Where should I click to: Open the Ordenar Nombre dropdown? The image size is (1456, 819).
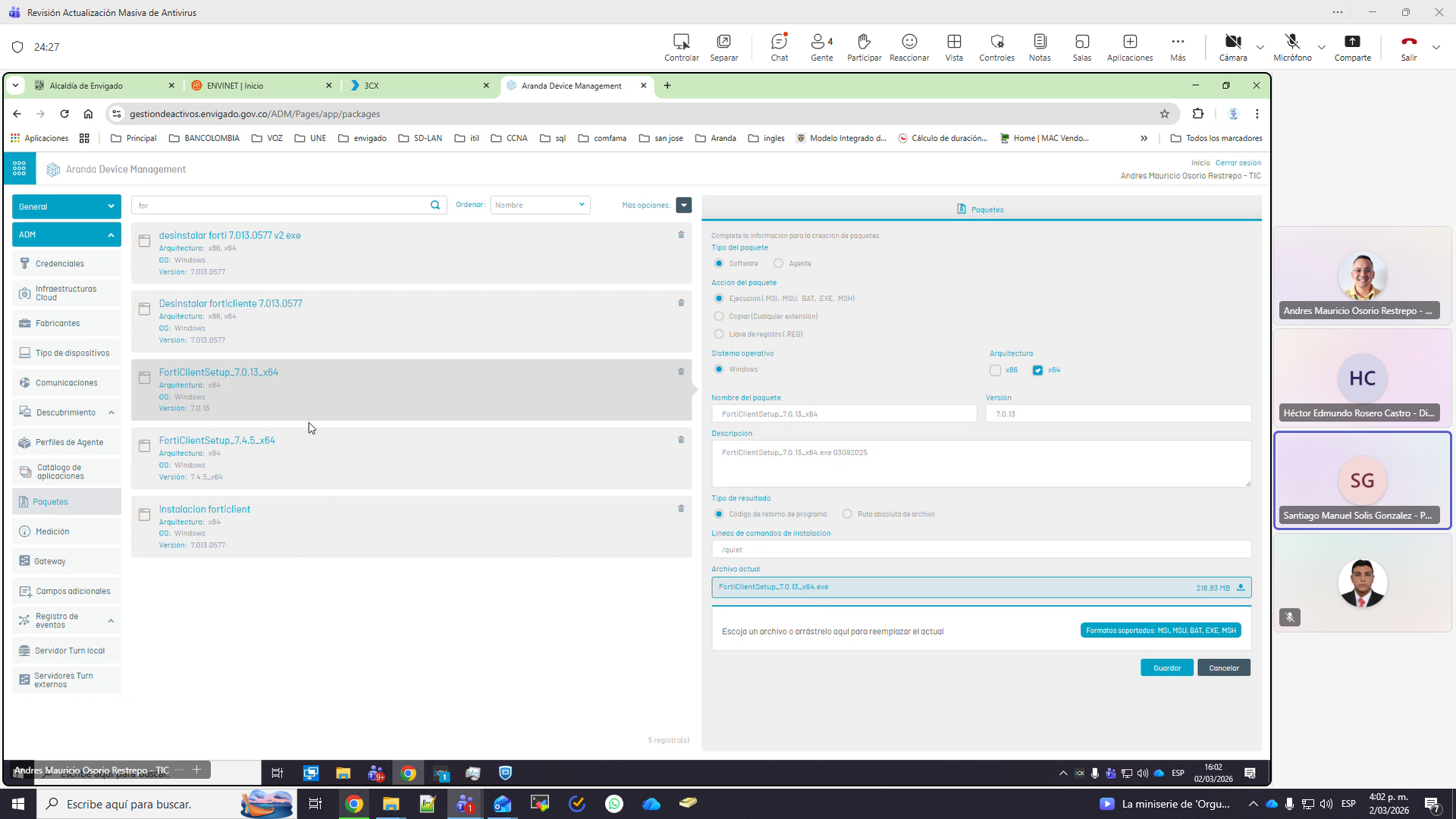540,206
